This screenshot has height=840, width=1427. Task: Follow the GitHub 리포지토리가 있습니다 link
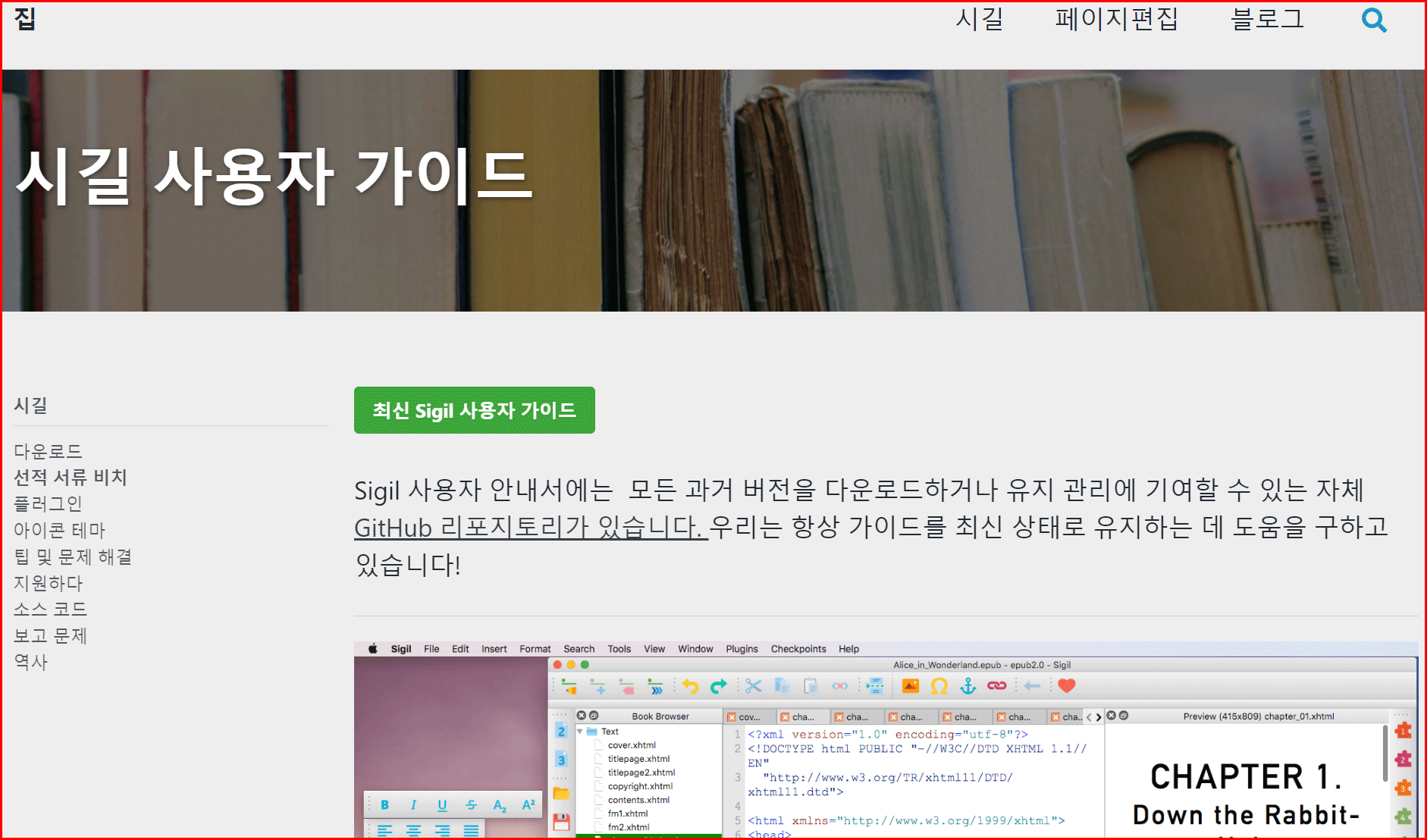click(531, 527)
